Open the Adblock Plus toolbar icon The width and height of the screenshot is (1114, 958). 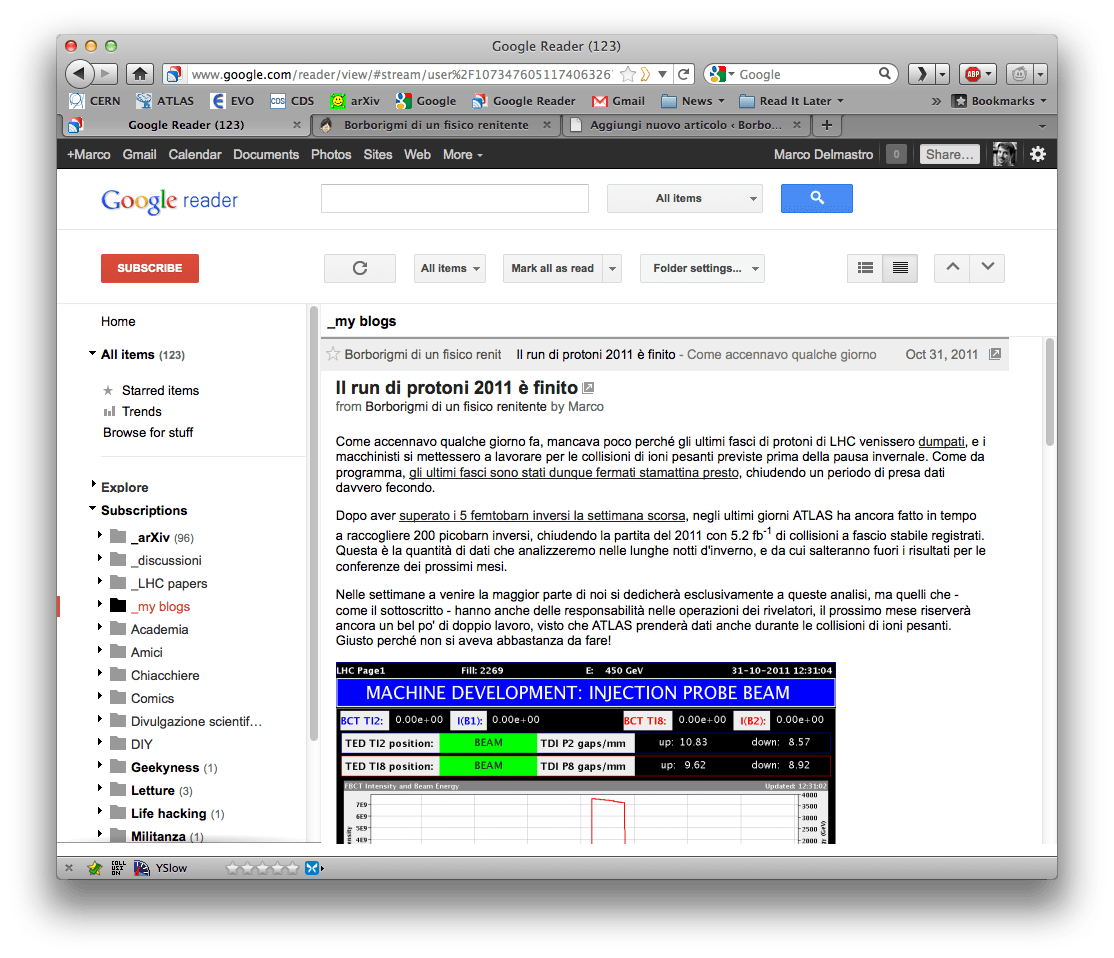pyautogui.click(x=973, y=74)
